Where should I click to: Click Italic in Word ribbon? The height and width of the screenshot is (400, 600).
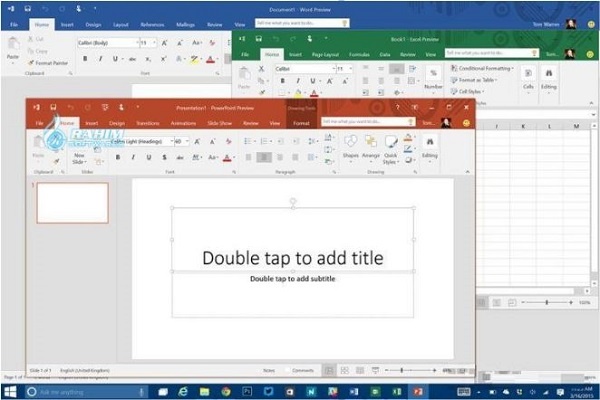[100, 59]
